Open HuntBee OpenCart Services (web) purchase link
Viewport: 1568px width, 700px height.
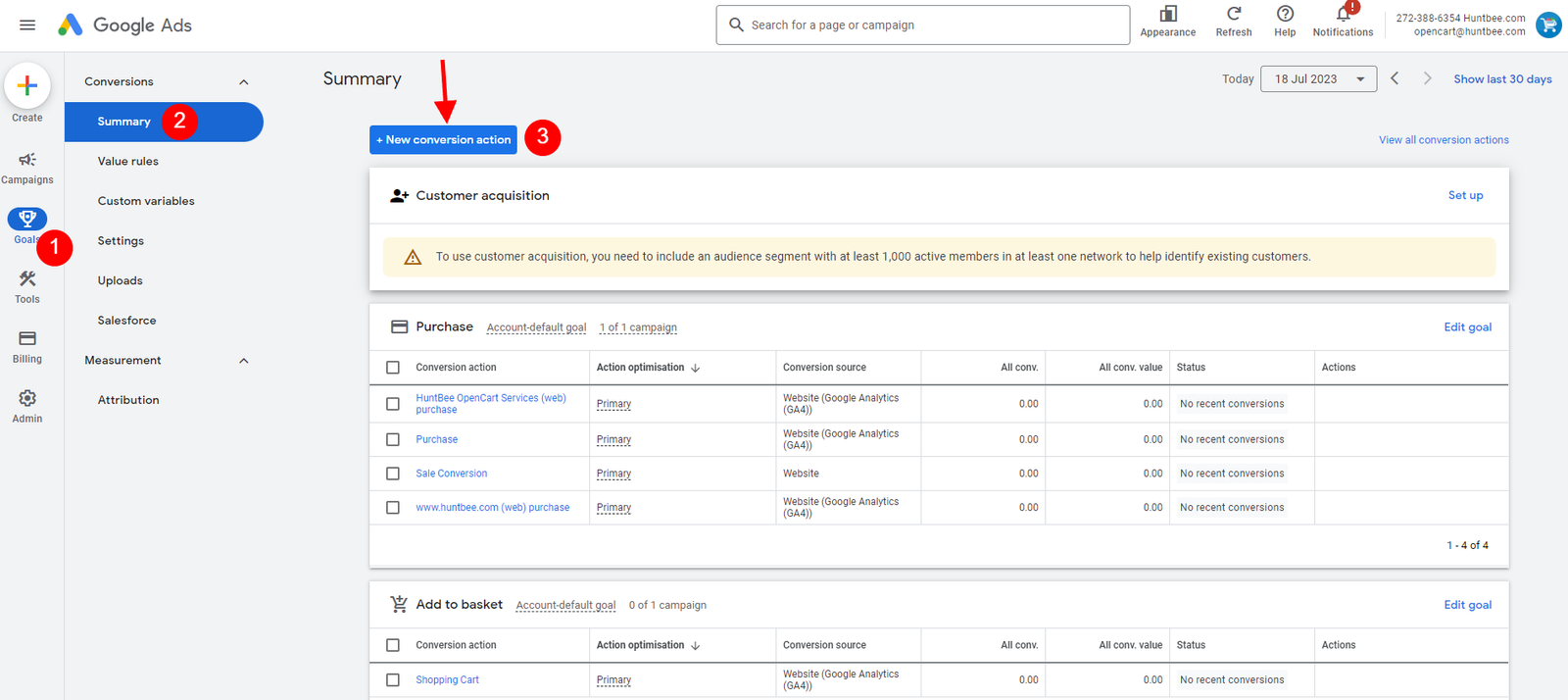[491, 404]
